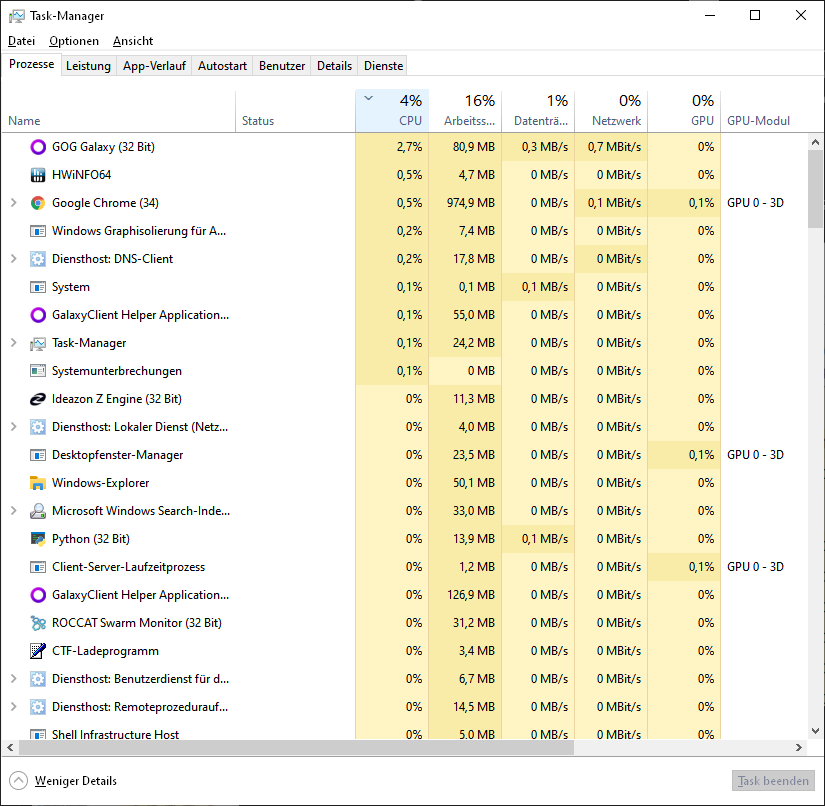Open the Optionen menu
825x806 pixels.
(x=74, y=41)
